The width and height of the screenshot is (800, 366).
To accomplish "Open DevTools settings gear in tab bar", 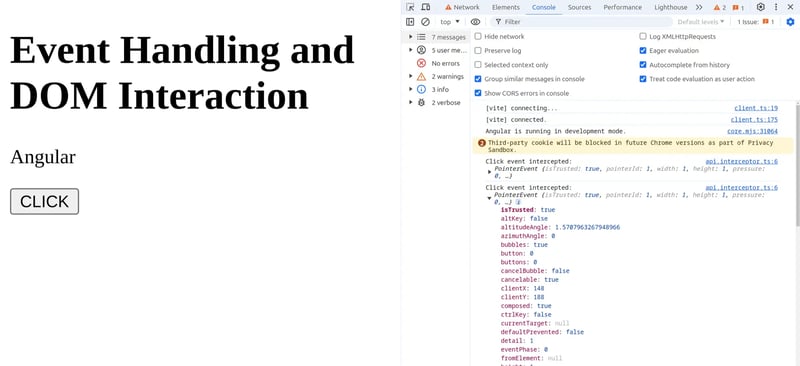I will pos(760,7).
